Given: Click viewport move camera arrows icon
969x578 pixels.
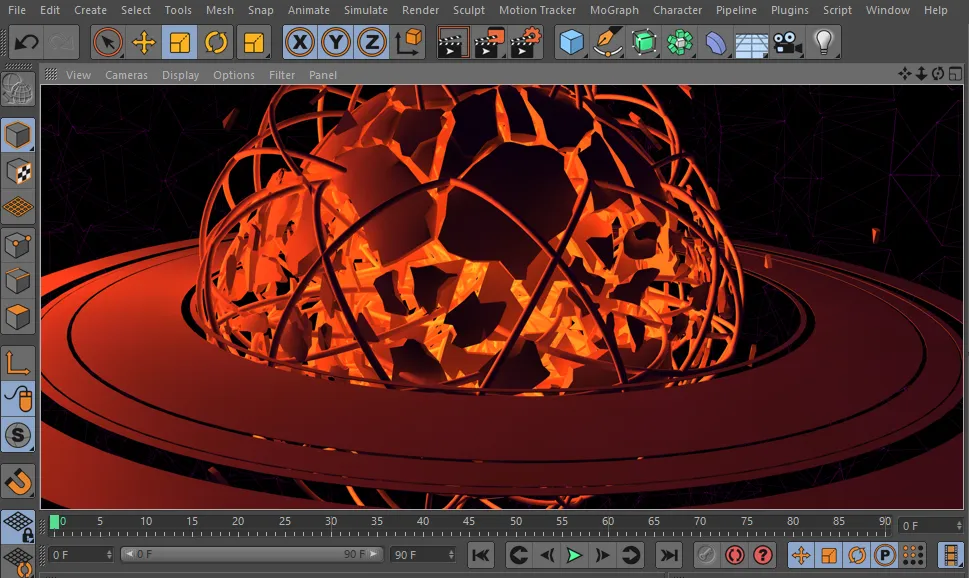Looking at the screenshot, I should 905,74.
